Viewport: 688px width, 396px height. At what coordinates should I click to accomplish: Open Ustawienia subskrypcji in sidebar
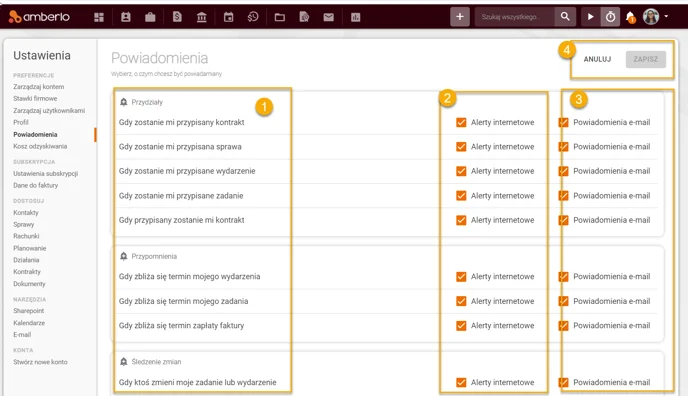tap(46, 174)
